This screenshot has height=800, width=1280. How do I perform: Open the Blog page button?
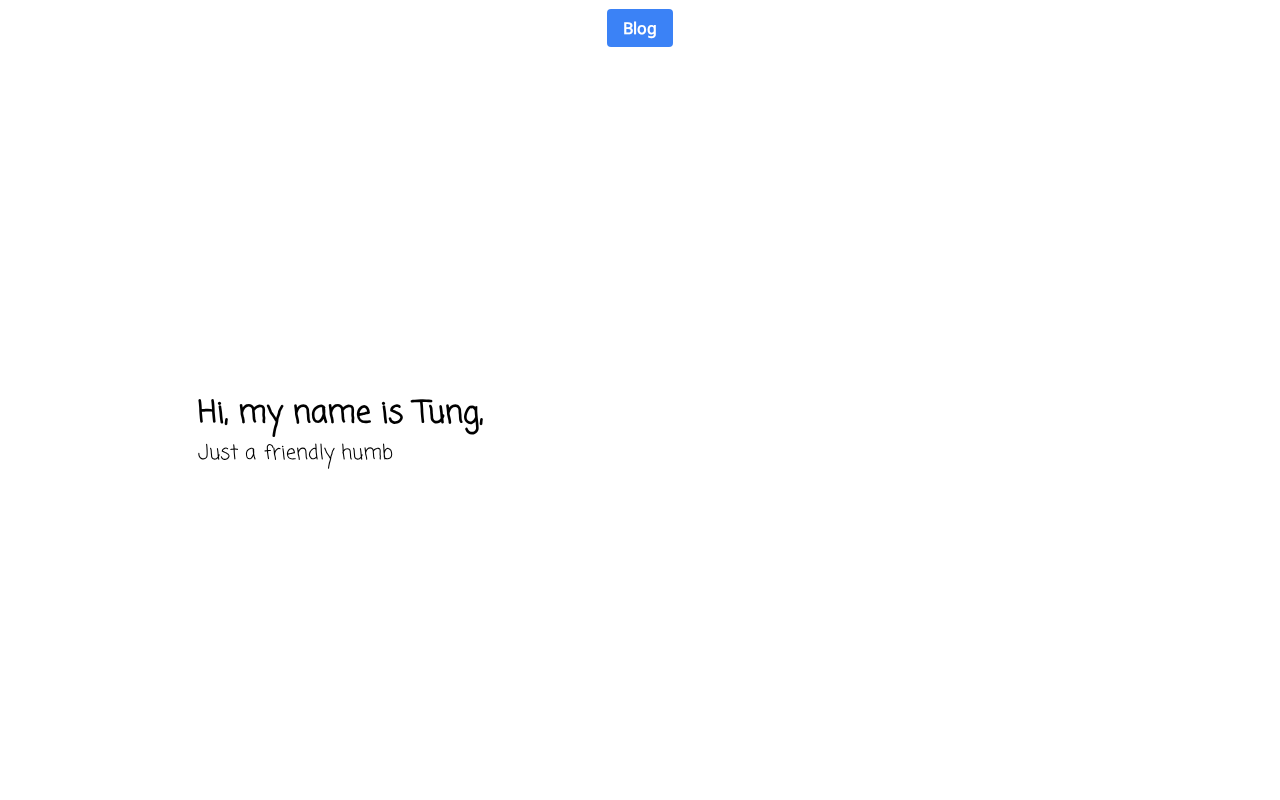[639, 28]
